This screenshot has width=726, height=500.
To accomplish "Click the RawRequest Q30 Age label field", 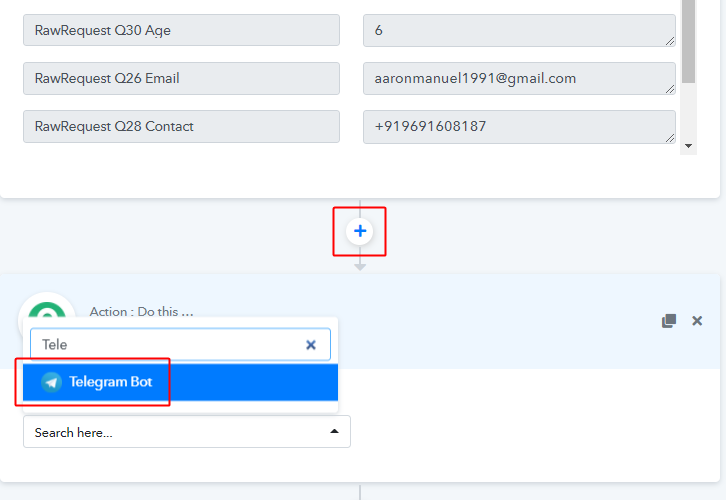I will (x=181, y=30).
